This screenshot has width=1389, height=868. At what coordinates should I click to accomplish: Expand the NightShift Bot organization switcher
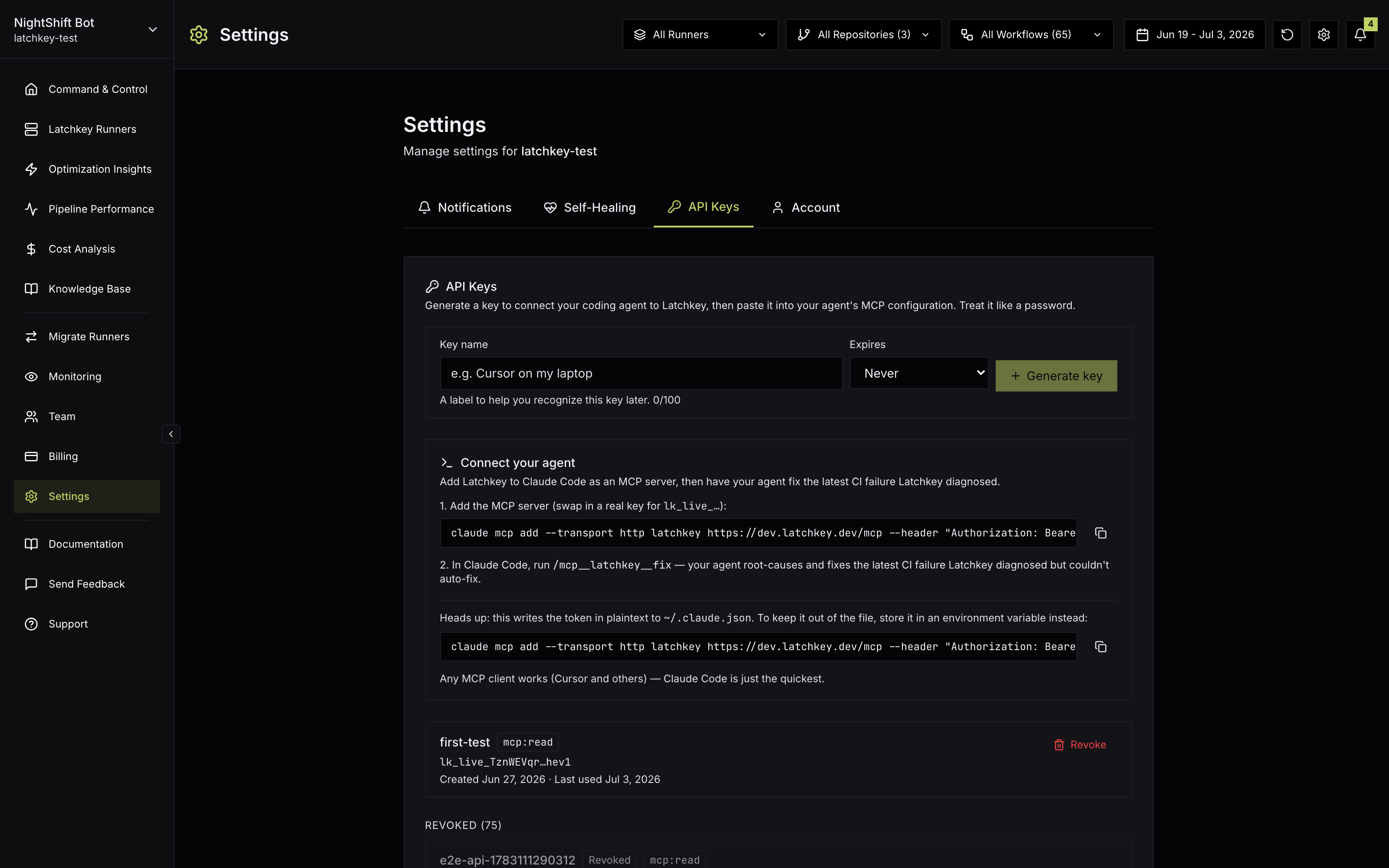point(87,30)
